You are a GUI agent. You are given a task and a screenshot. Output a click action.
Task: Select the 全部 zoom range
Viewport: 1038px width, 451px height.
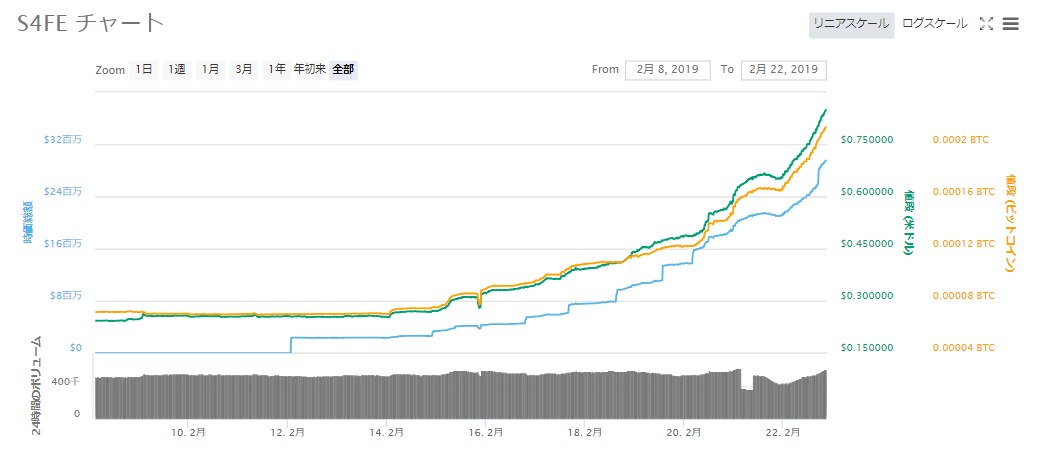click(x=343, y=70)
